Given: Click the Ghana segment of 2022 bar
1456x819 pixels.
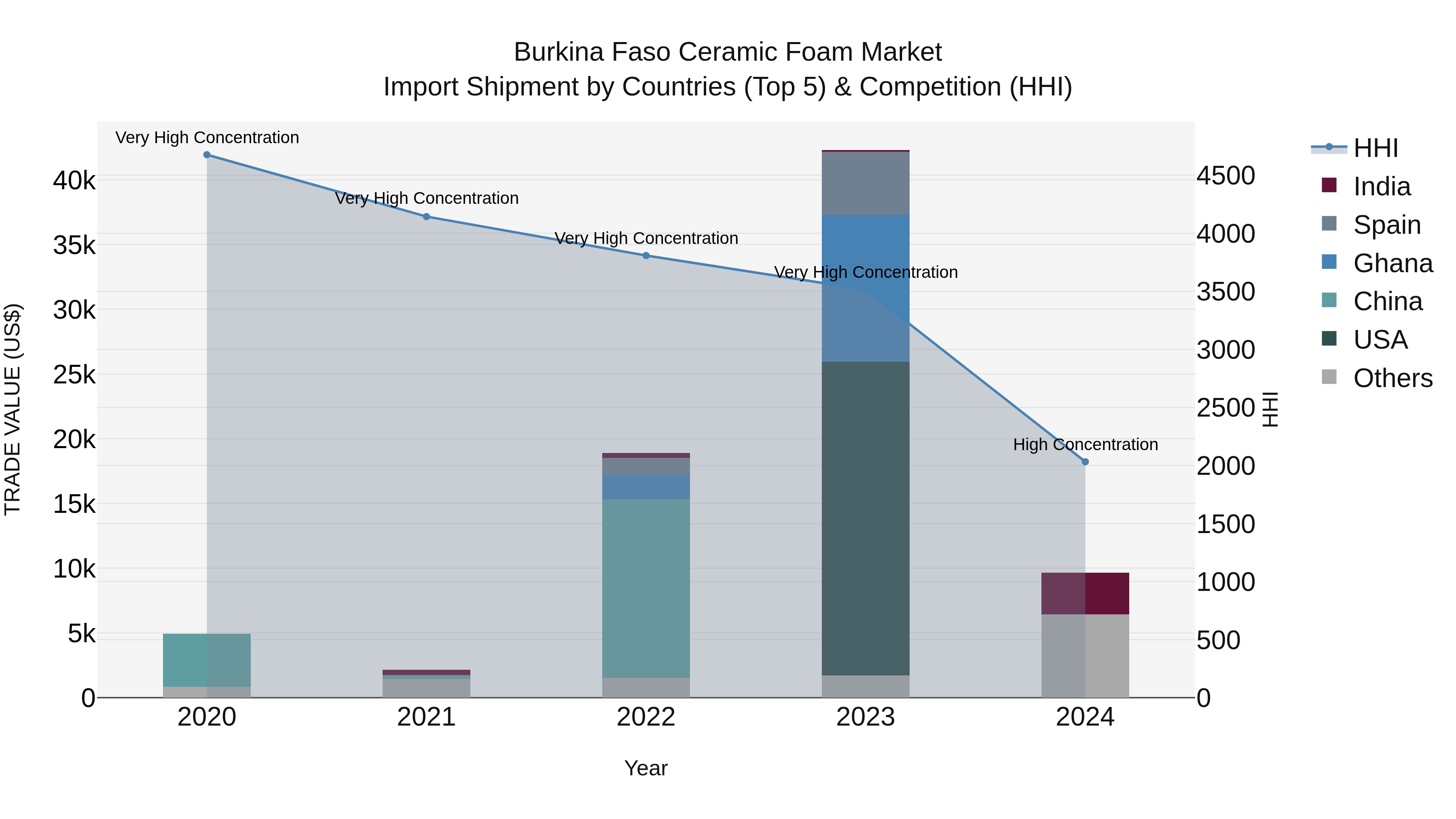Looking at the screenshot, I should click(646, 487).
